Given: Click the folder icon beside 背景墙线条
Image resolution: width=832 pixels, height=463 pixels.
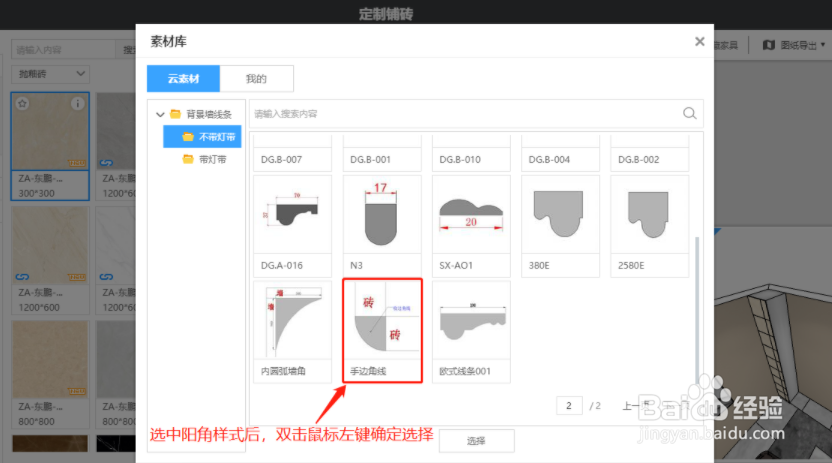Looking at the screenshot, I should [x=175, y=114].
